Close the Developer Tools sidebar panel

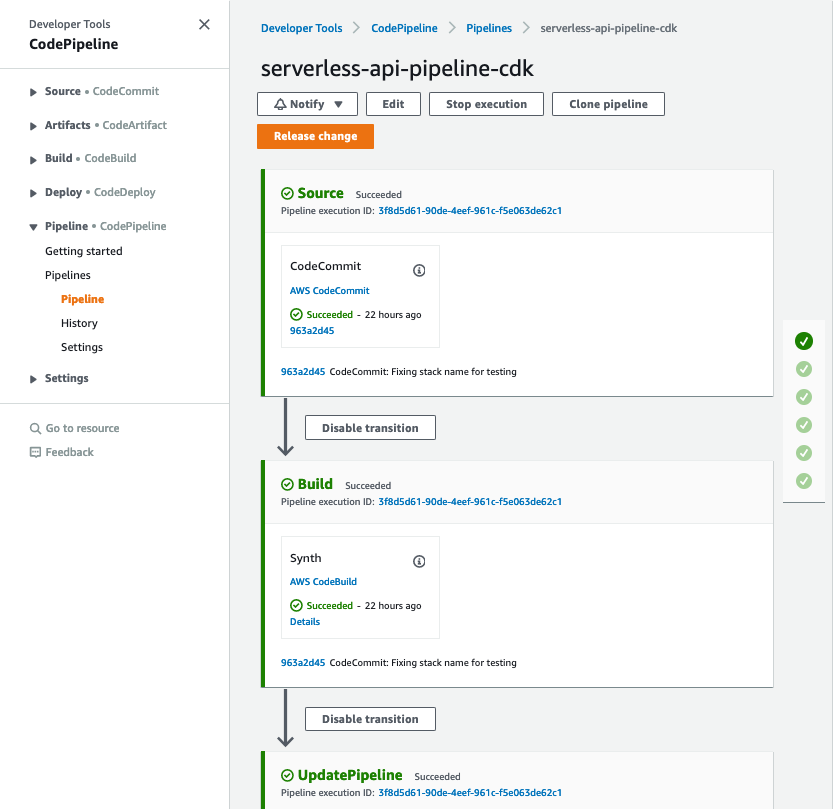[204, 24]
